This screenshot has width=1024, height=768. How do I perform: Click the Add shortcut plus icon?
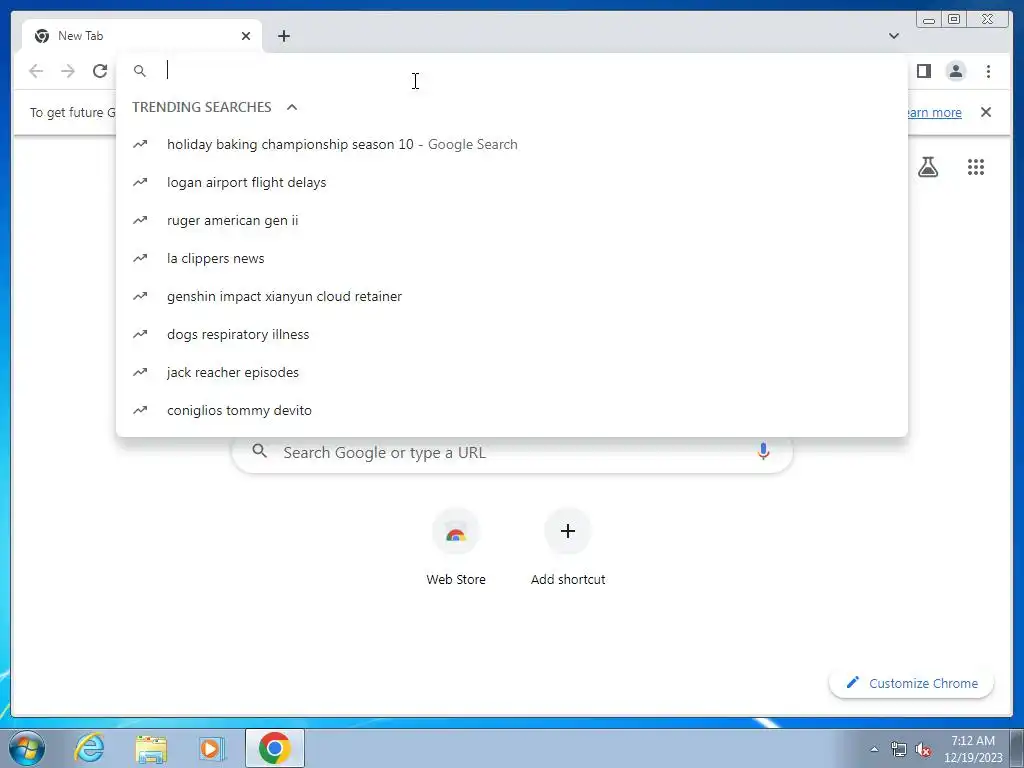[x=568, y=531]
